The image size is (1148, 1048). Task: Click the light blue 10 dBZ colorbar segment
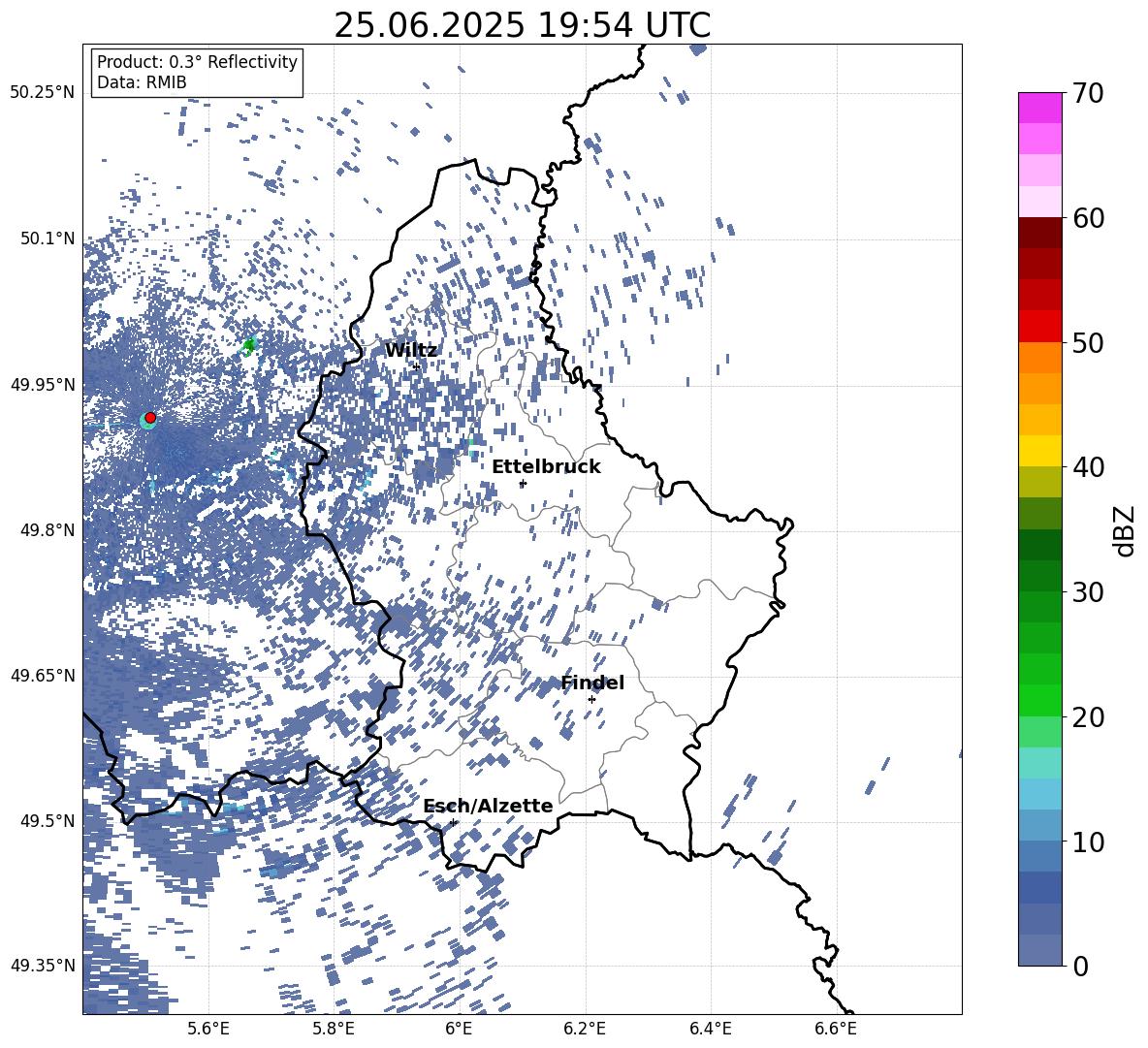pyautogui.click(x=1039, y=825)
